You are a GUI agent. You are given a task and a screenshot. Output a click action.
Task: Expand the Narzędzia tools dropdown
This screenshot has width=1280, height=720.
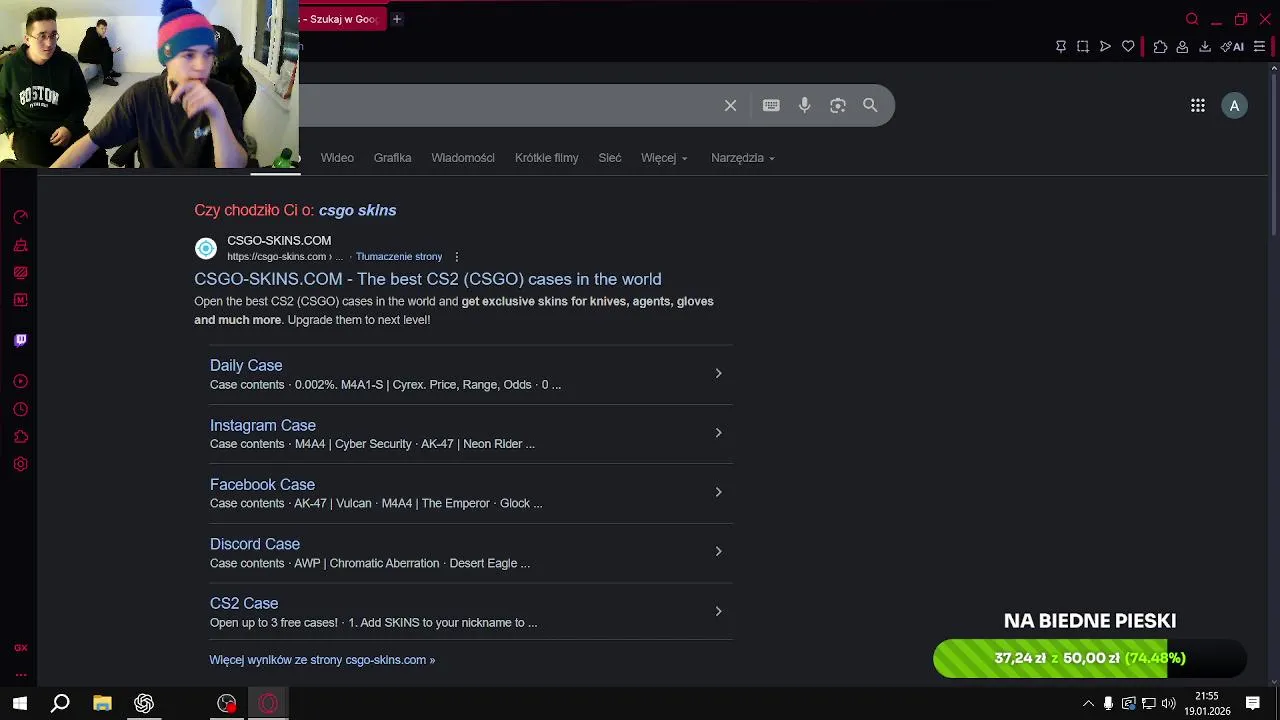(x=743, y=158)
